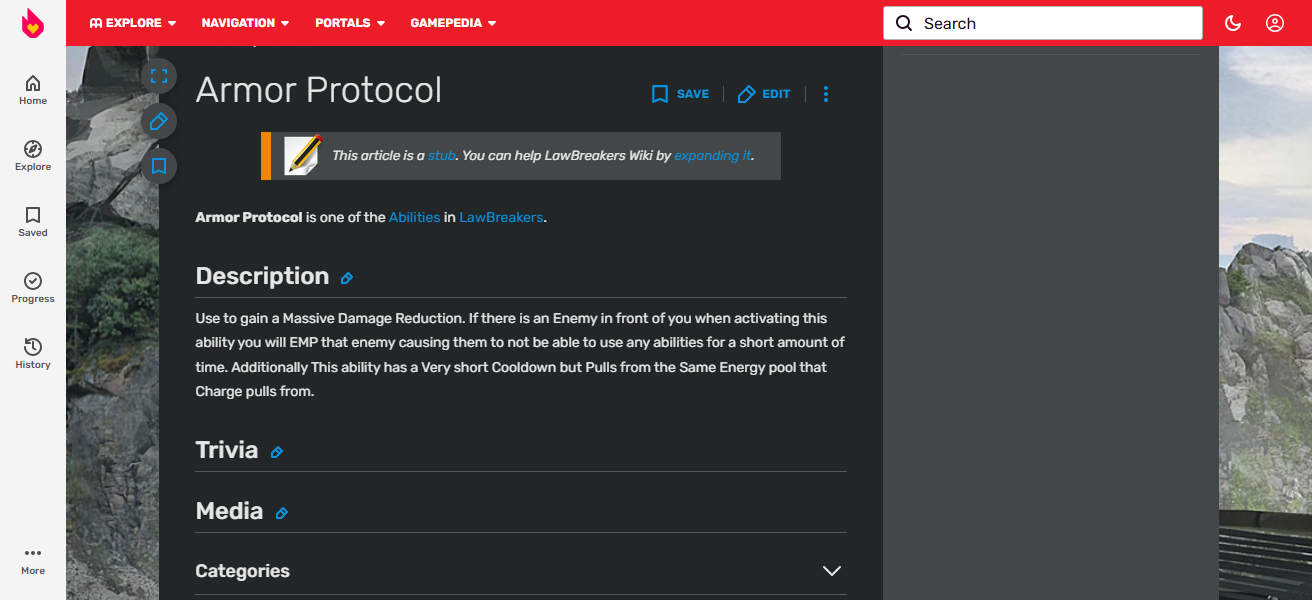This screenshot has width=1312, height=600.
Task: Follow the stub link
Action: coord(442,156)
